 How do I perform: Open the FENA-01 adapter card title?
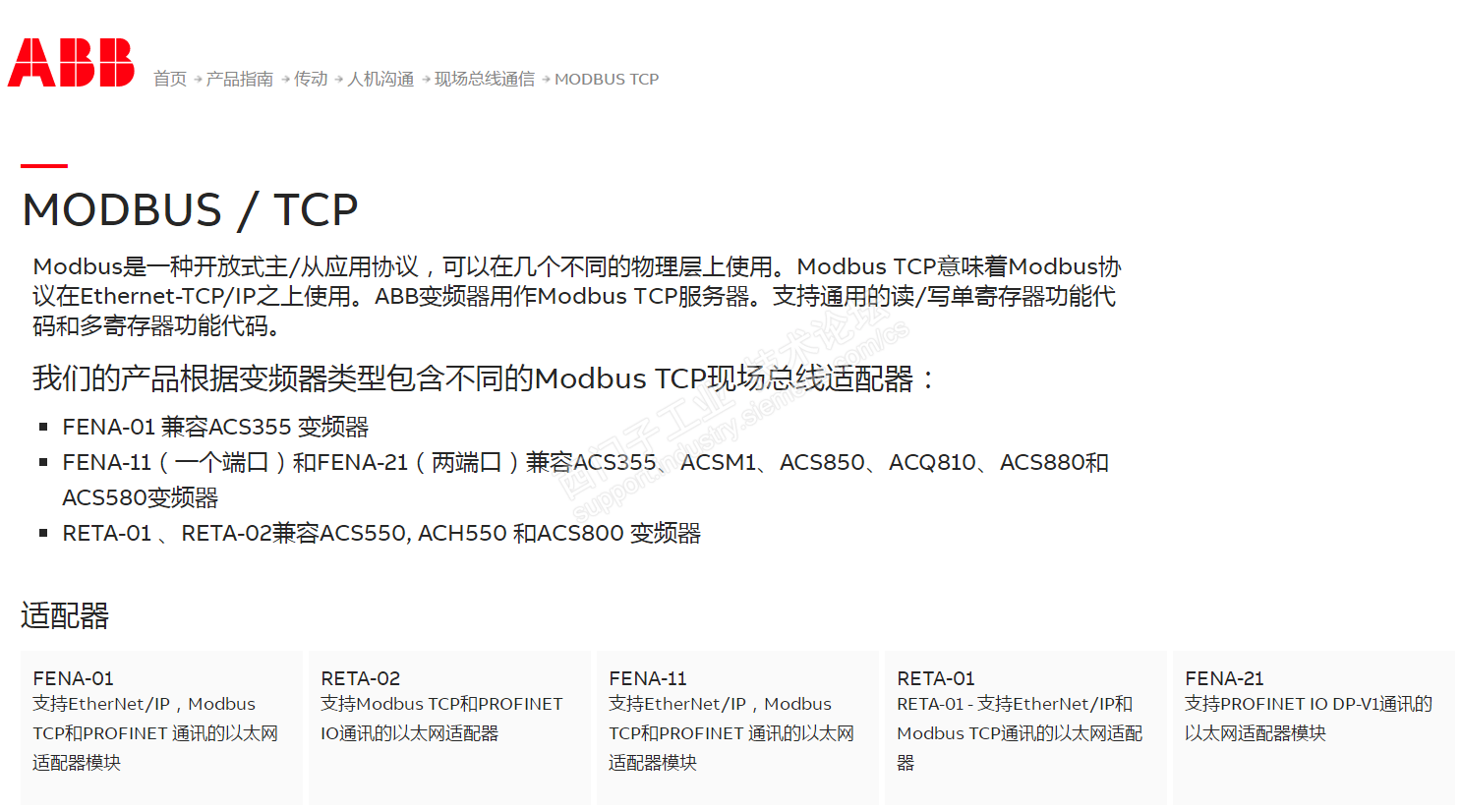click(73, 678)
